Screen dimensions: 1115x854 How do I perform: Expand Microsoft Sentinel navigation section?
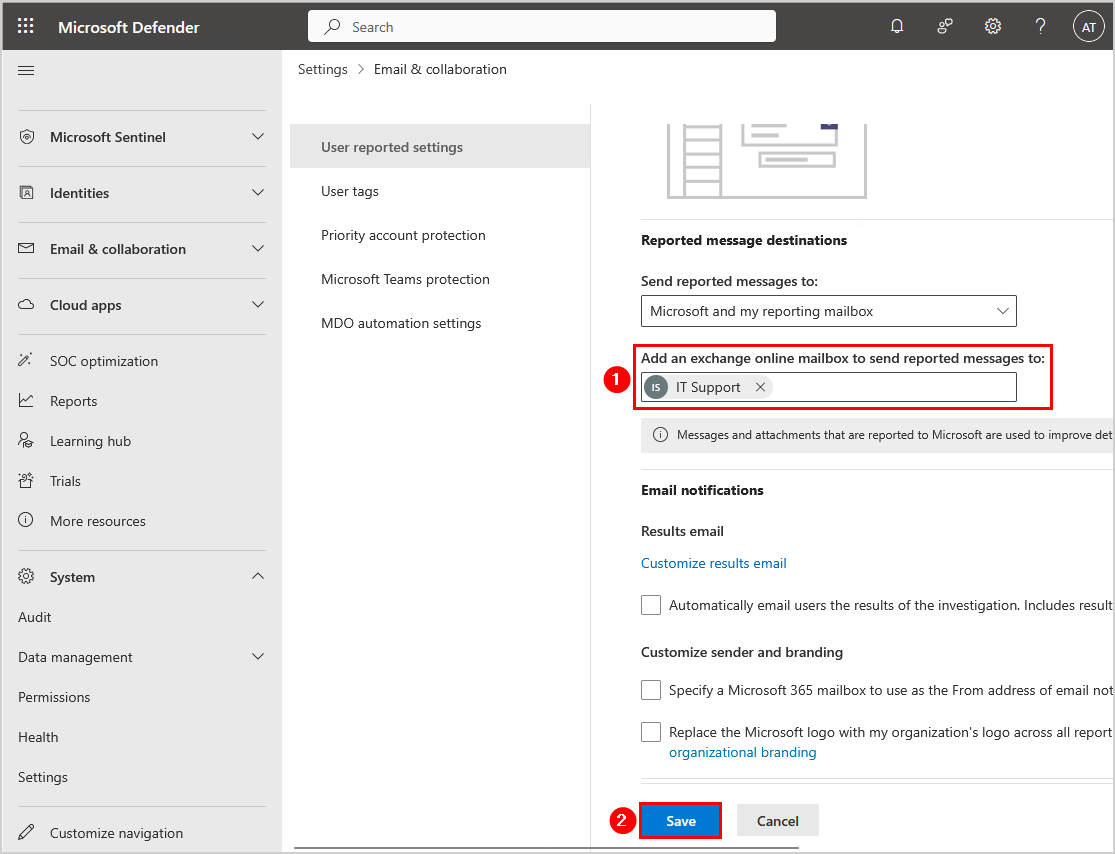[258, 137]
